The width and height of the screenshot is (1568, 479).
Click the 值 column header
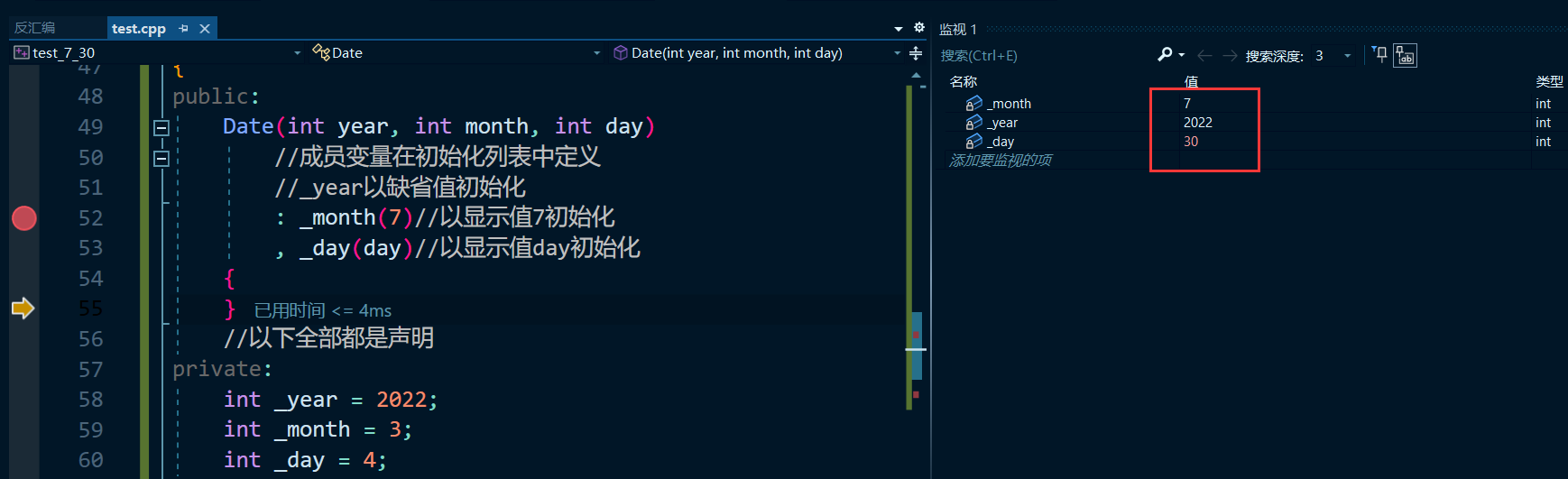1191,81
